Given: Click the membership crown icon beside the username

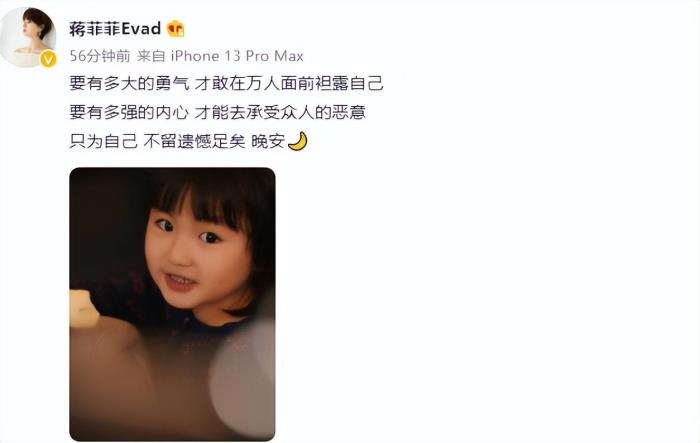Looking at the screenshot, I should pyautogui.click(x=175, y=29).
